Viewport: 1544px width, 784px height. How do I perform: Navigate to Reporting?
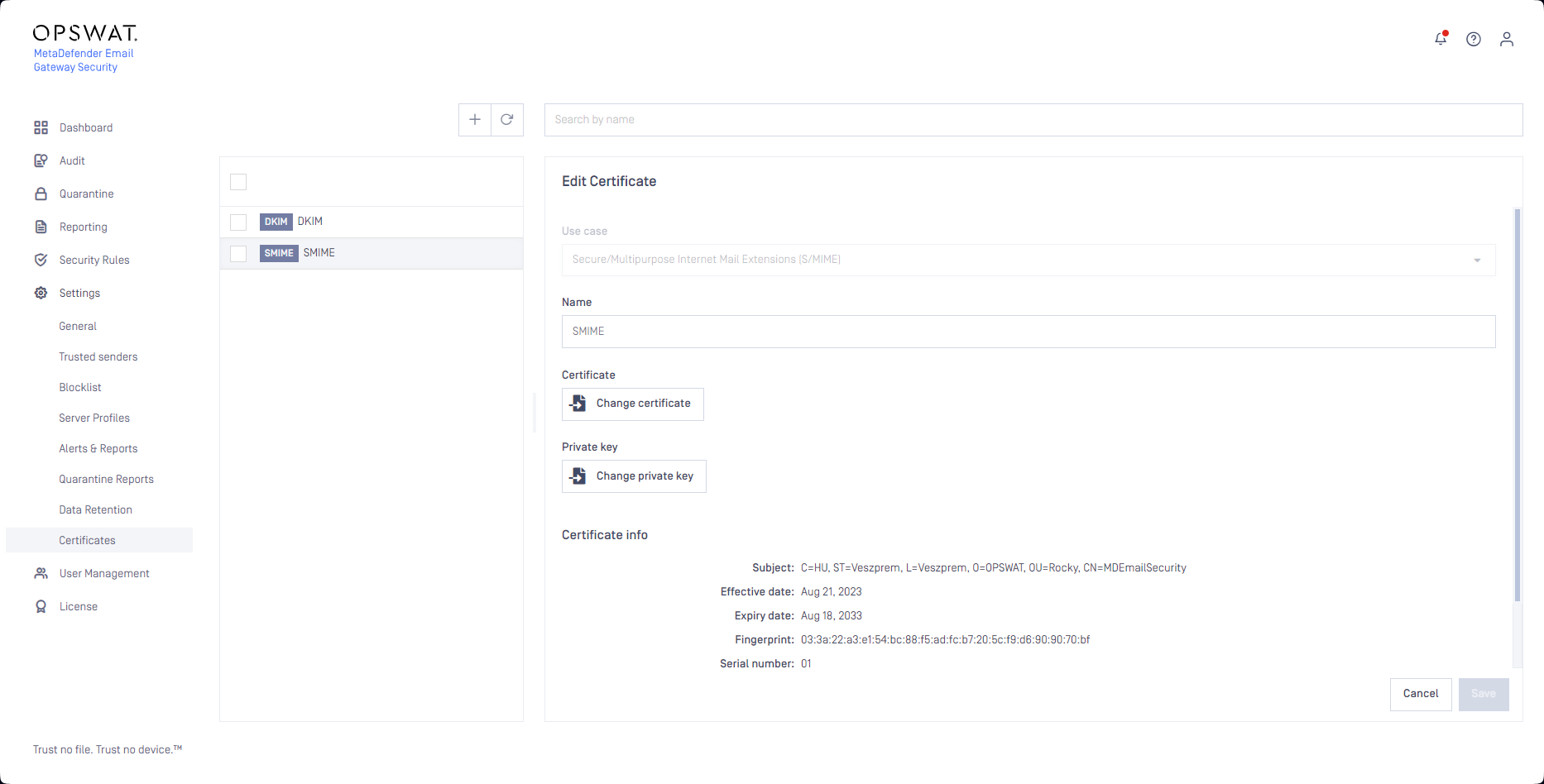pos(84,227)
